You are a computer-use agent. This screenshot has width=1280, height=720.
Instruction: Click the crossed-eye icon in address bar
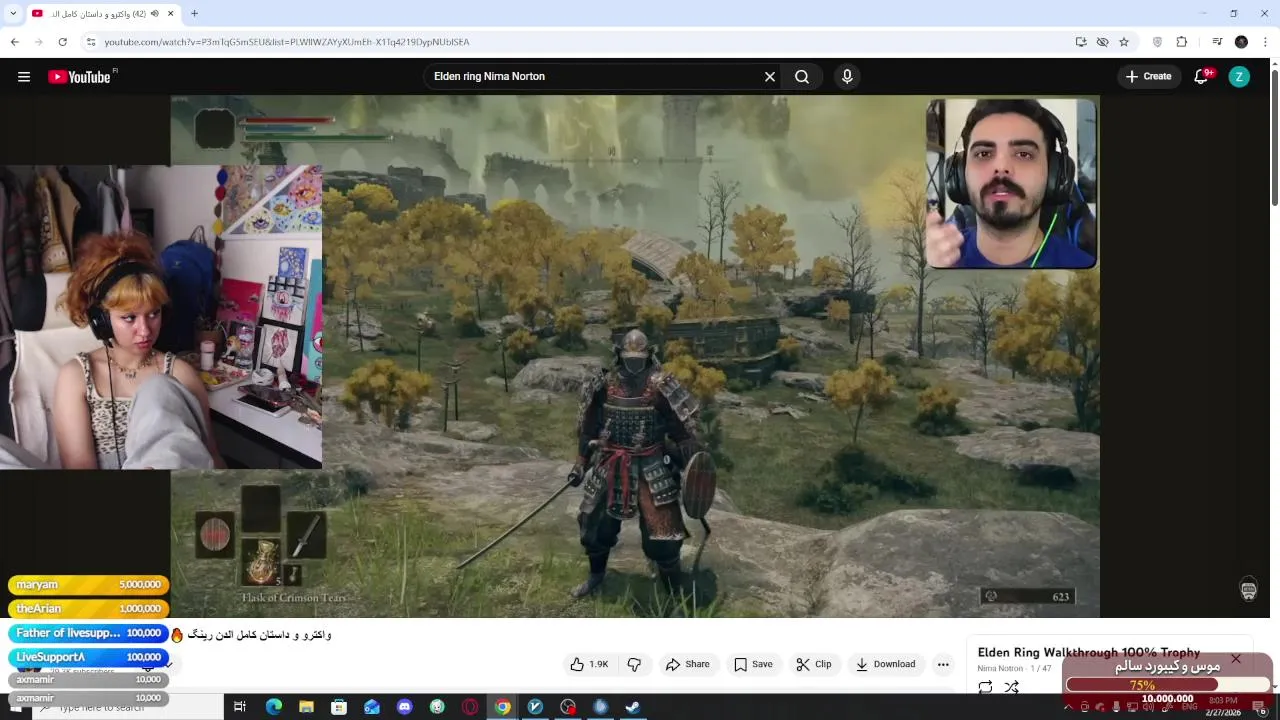coord(1102,42)
